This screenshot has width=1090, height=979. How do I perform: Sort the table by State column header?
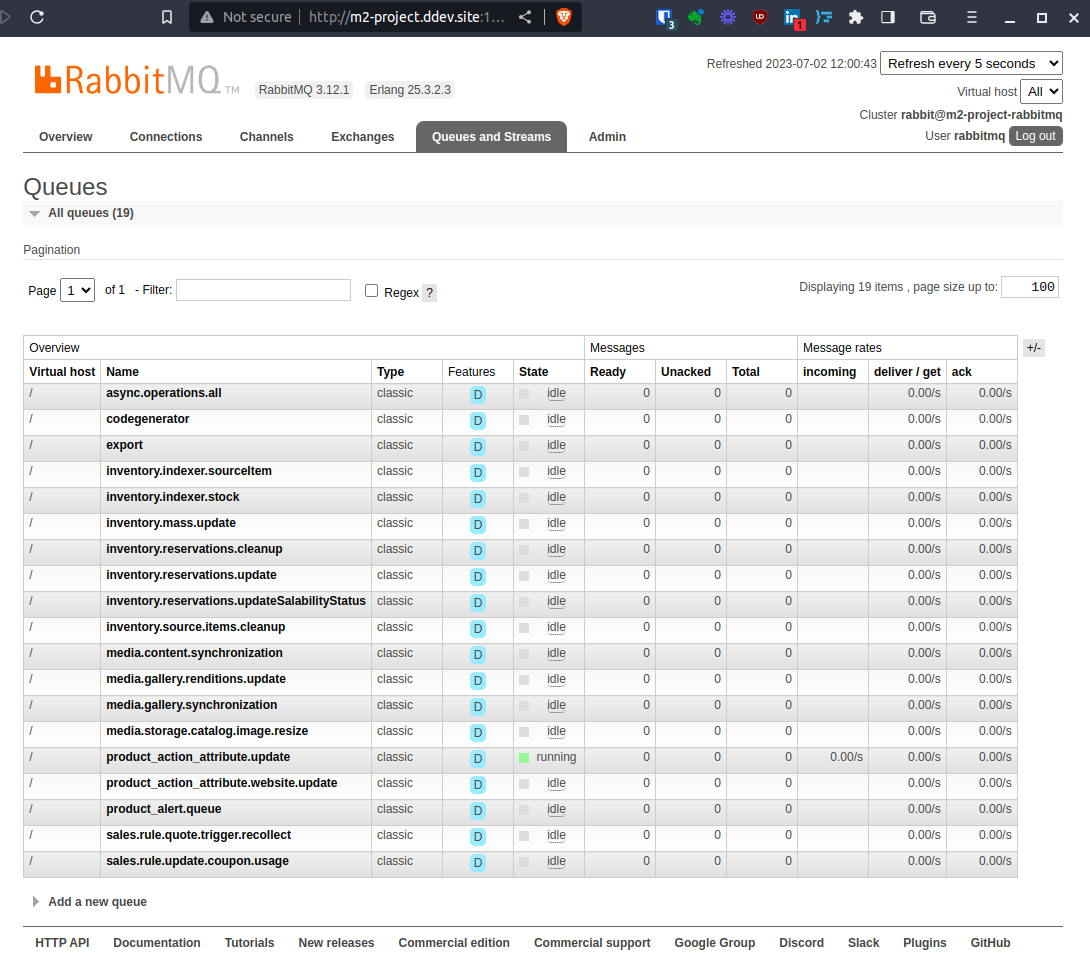click(533, 372)
